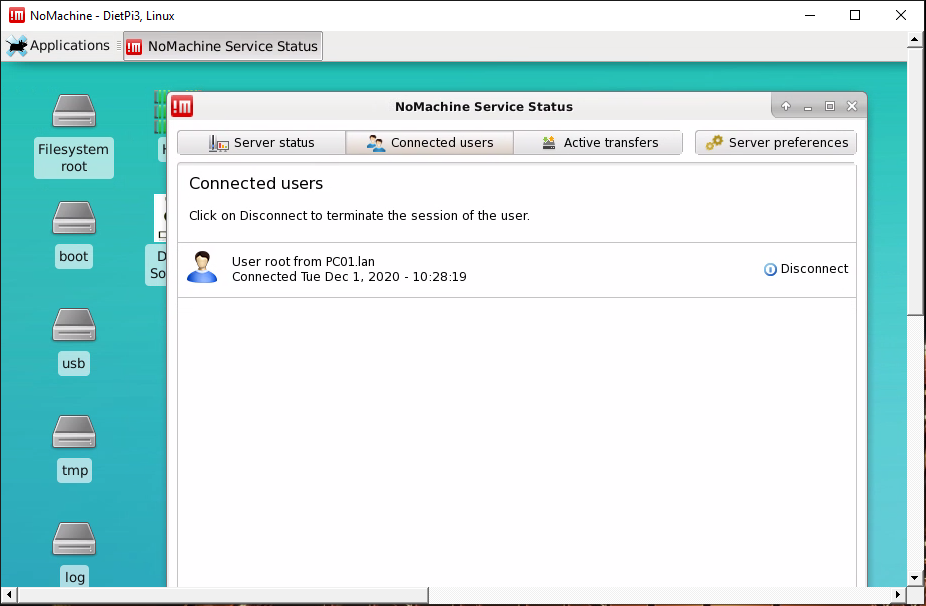926x606 pixels.
Task: Switch to the Active transfers tab
Action: tap(598, 142)
